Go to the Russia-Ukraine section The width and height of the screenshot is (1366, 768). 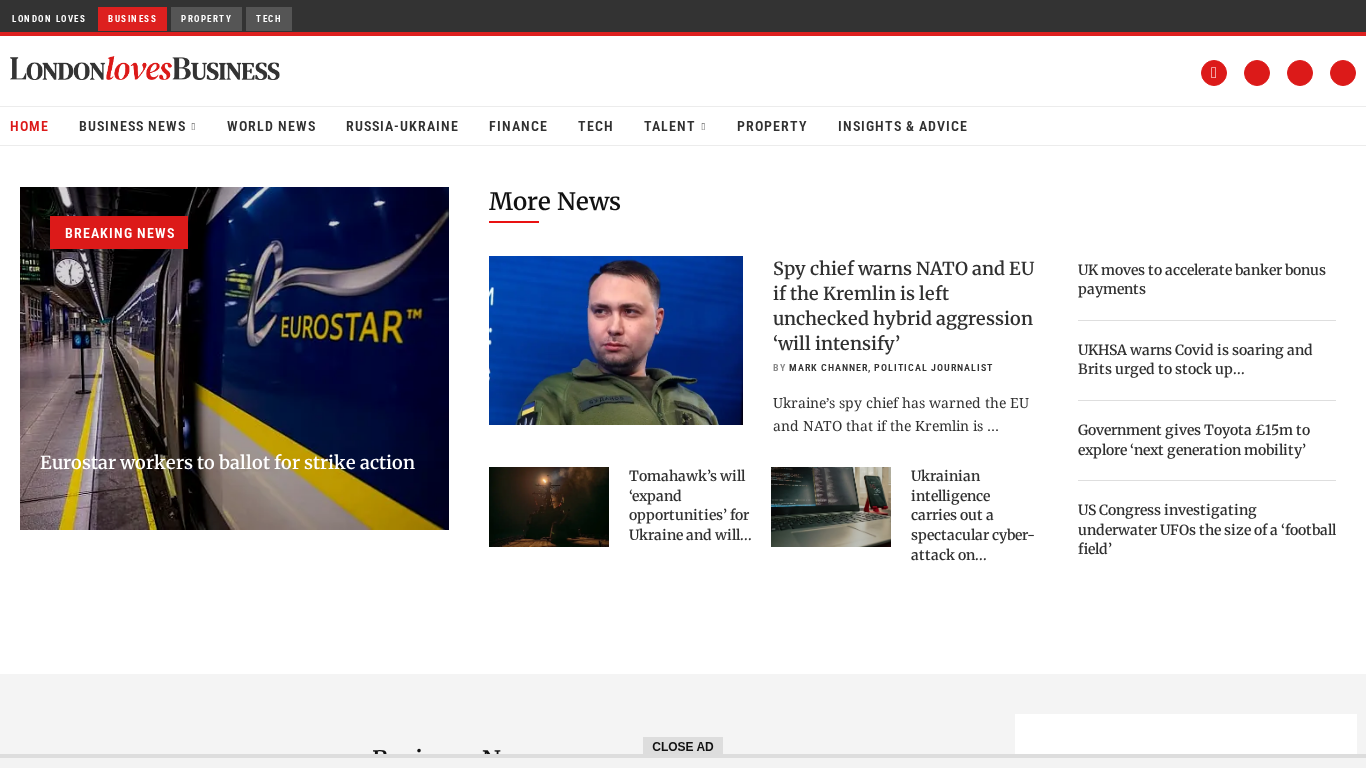click(x=402, y=127)
